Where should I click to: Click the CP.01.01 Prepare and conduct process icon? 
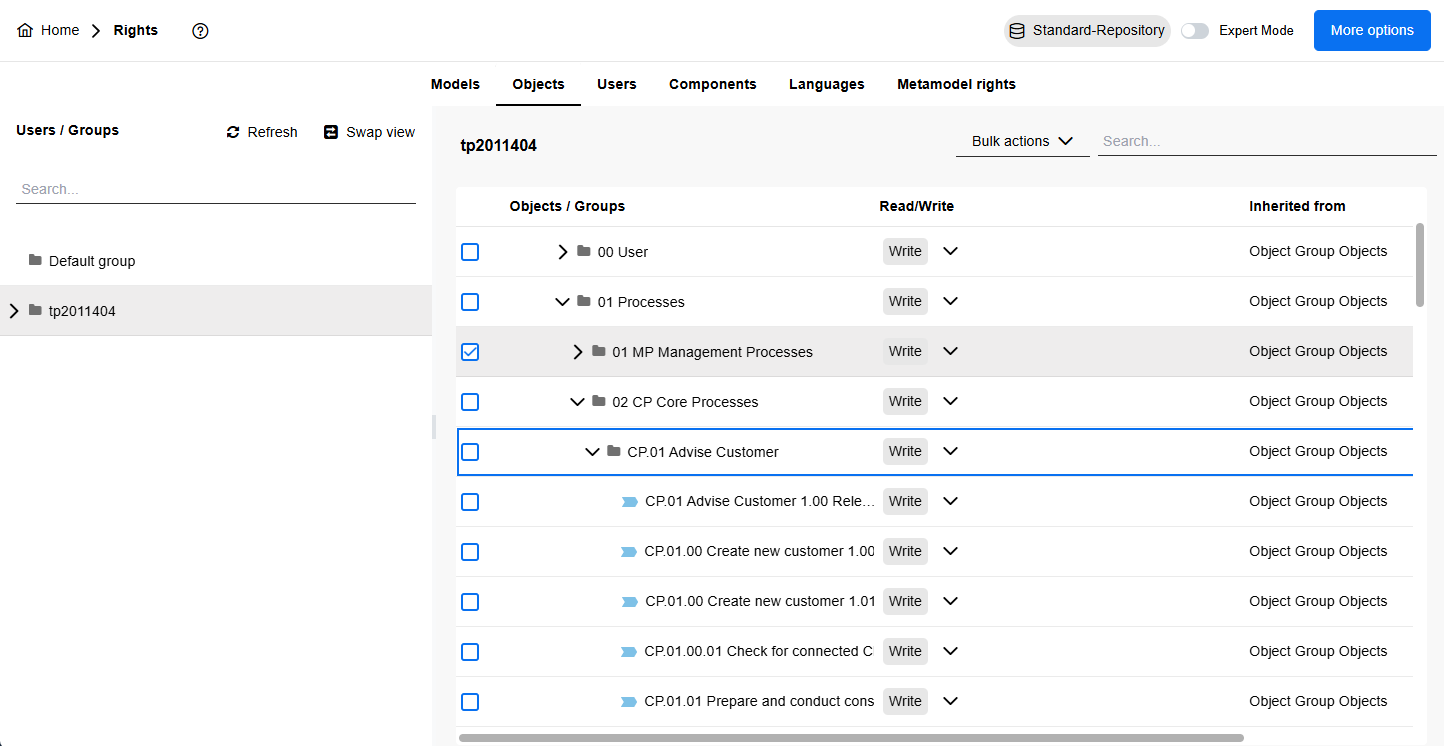tap(629, 702)
